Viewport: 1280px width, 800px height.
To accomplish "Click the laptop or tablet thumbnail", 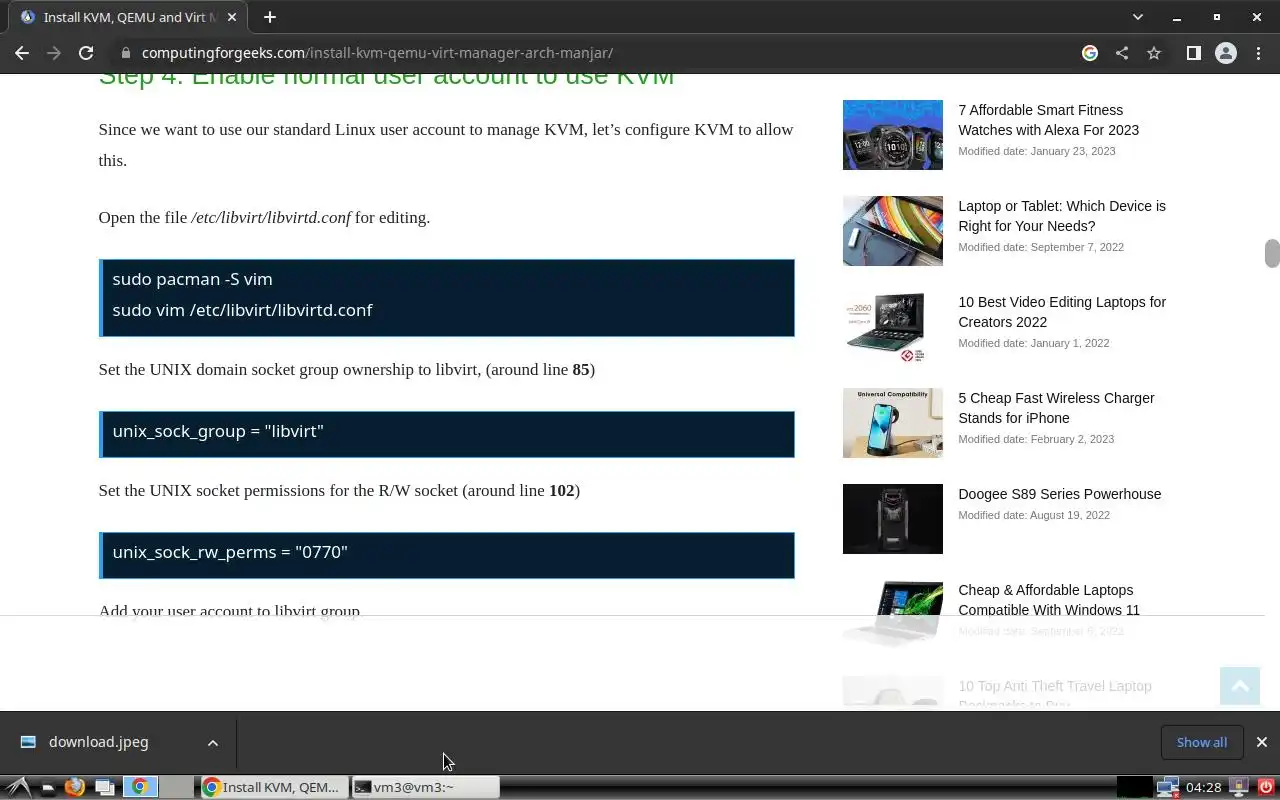I will [892, 231].
